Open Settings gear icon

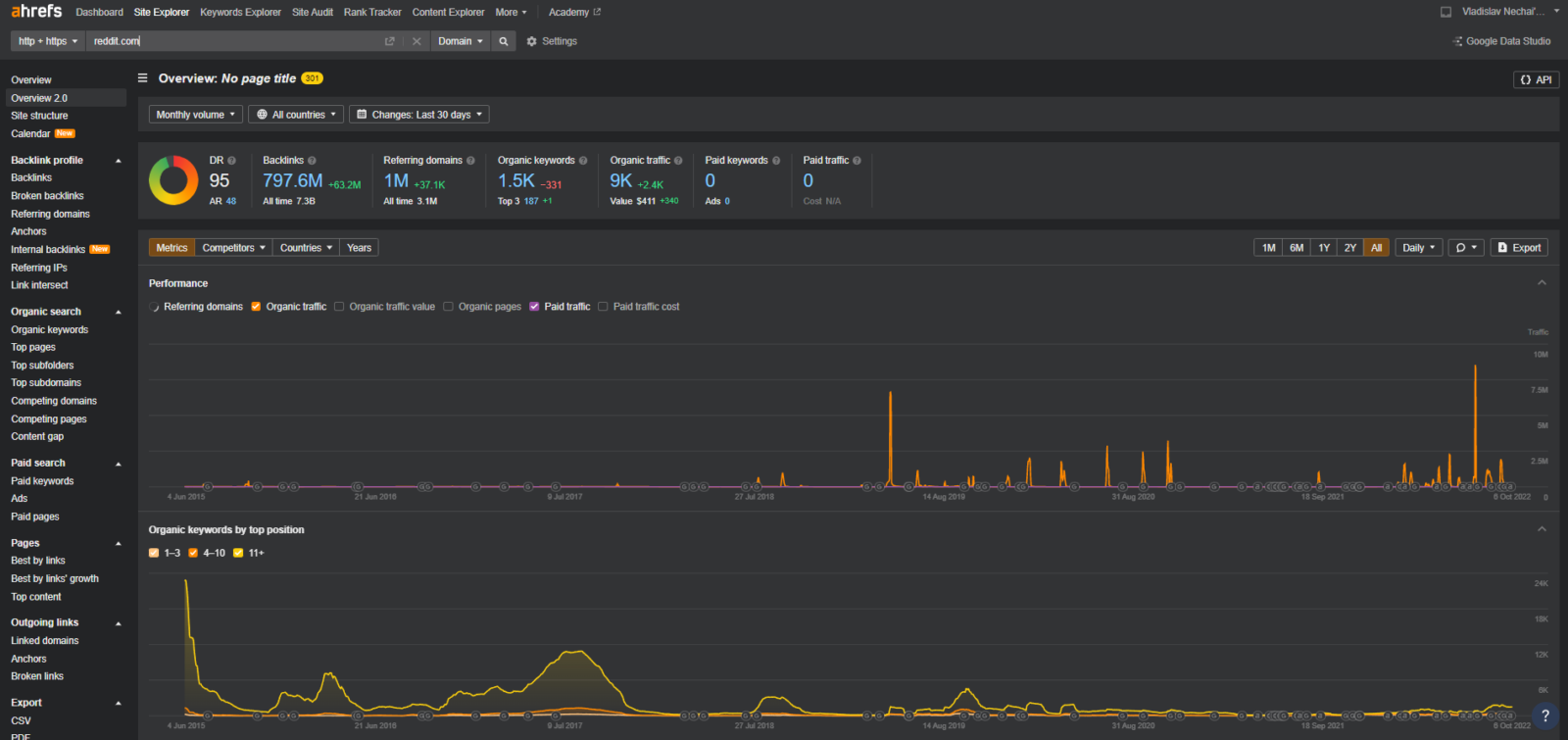(532, 41)
